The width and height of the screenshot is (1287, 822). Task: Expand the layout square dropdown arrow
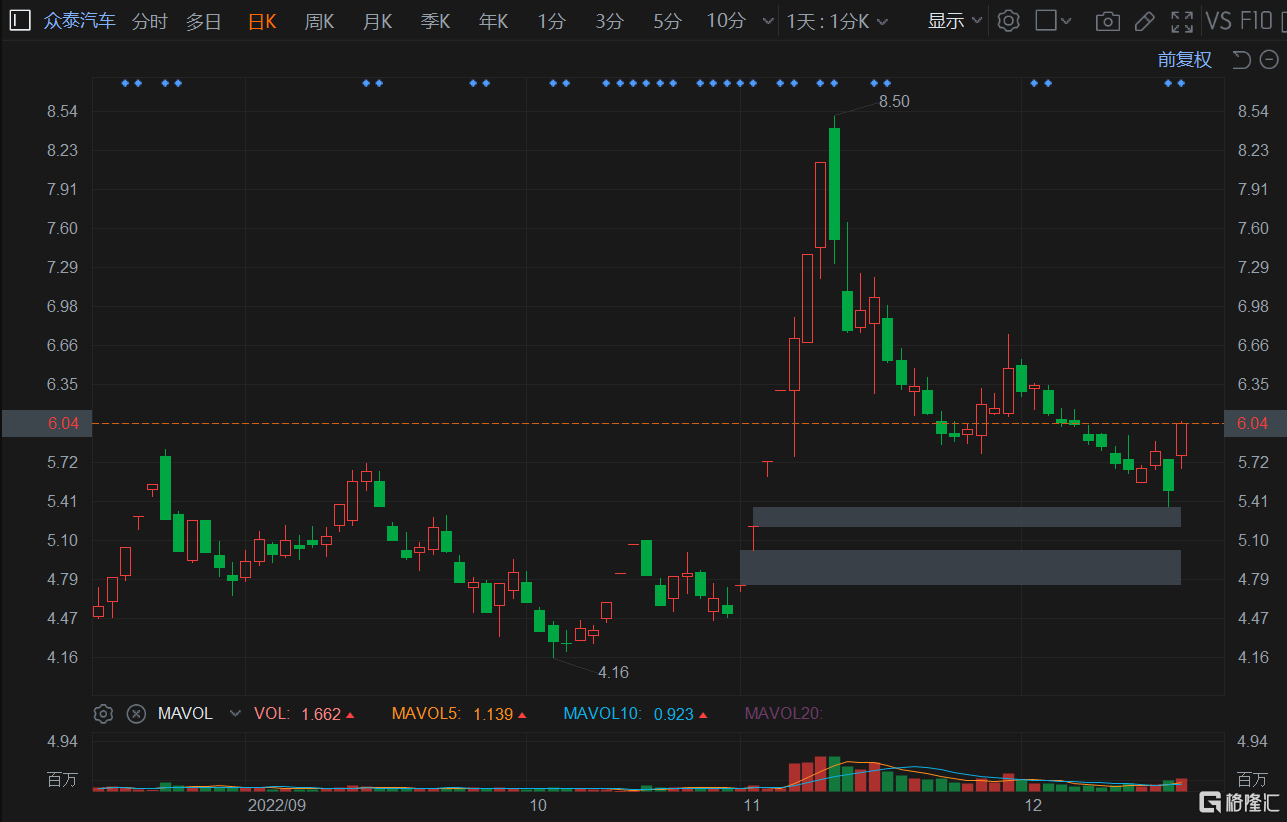(x=1067, y=21)
